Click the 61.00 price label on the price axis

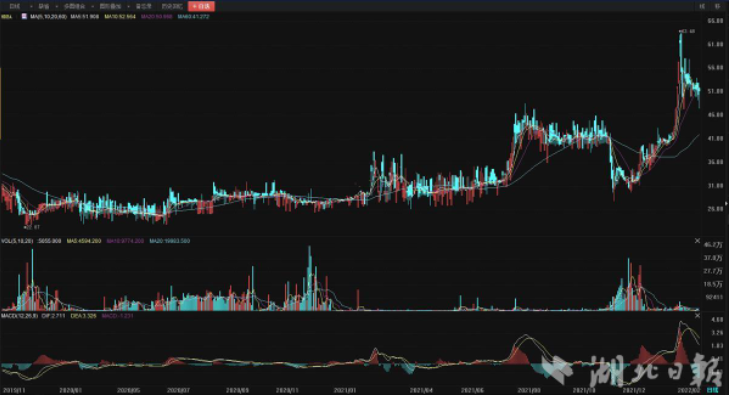715,44
